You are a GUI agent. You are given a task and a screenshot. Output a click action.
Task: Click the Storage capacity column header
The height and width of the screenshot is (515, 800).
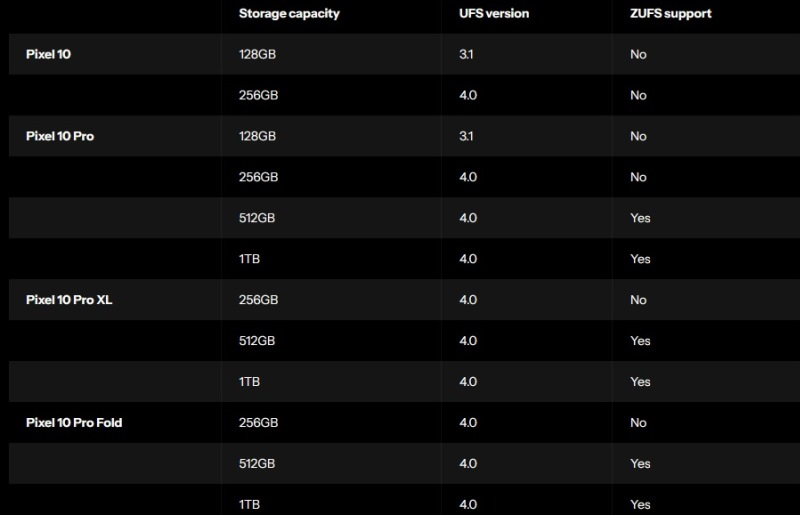pyautogui.click(x=289, y=14)
